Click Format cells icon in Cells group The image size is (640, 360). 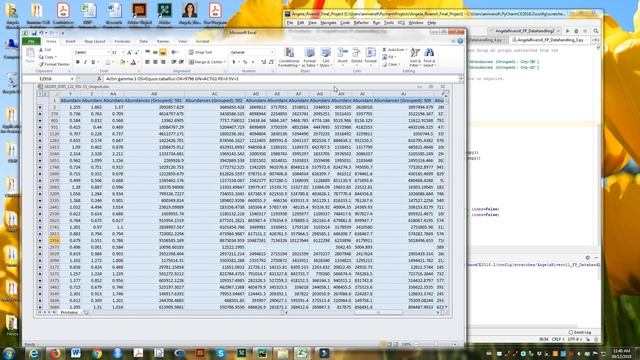pos(371,56)
